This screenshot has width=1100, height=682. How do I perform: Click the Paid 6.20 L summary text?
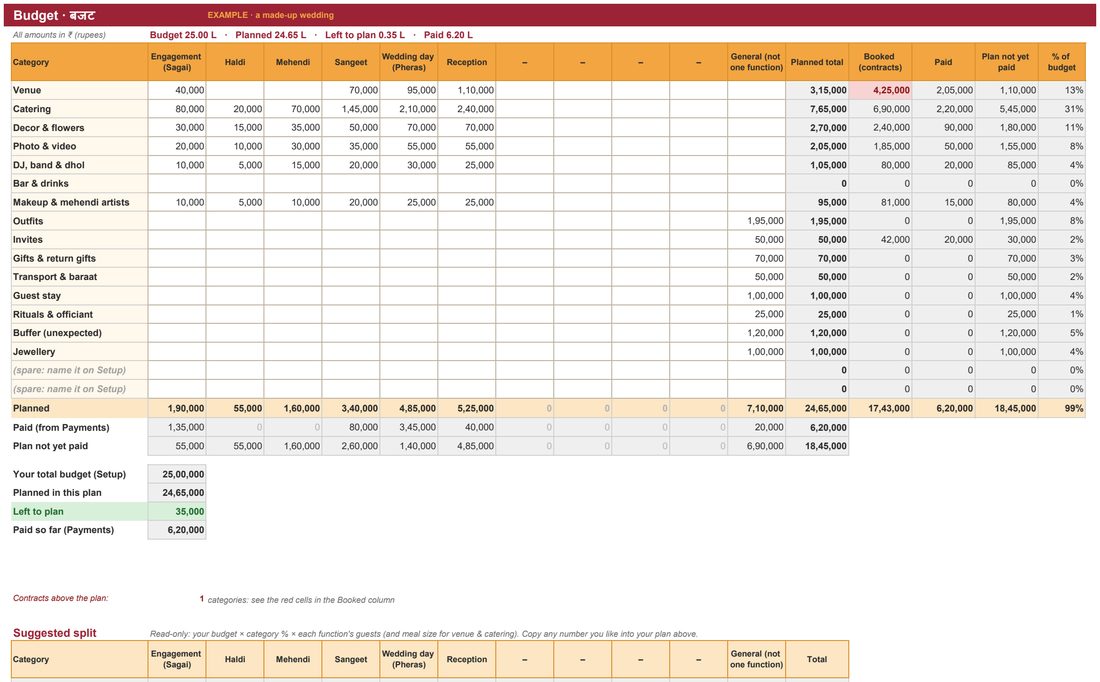pos(448,34)
